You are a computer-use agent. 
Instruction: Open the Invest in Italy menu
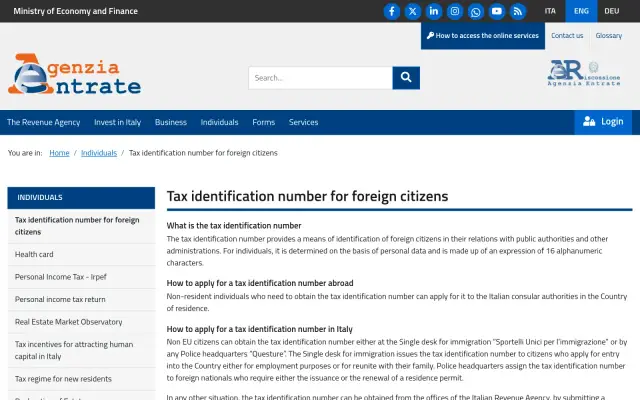click(118, 122)
